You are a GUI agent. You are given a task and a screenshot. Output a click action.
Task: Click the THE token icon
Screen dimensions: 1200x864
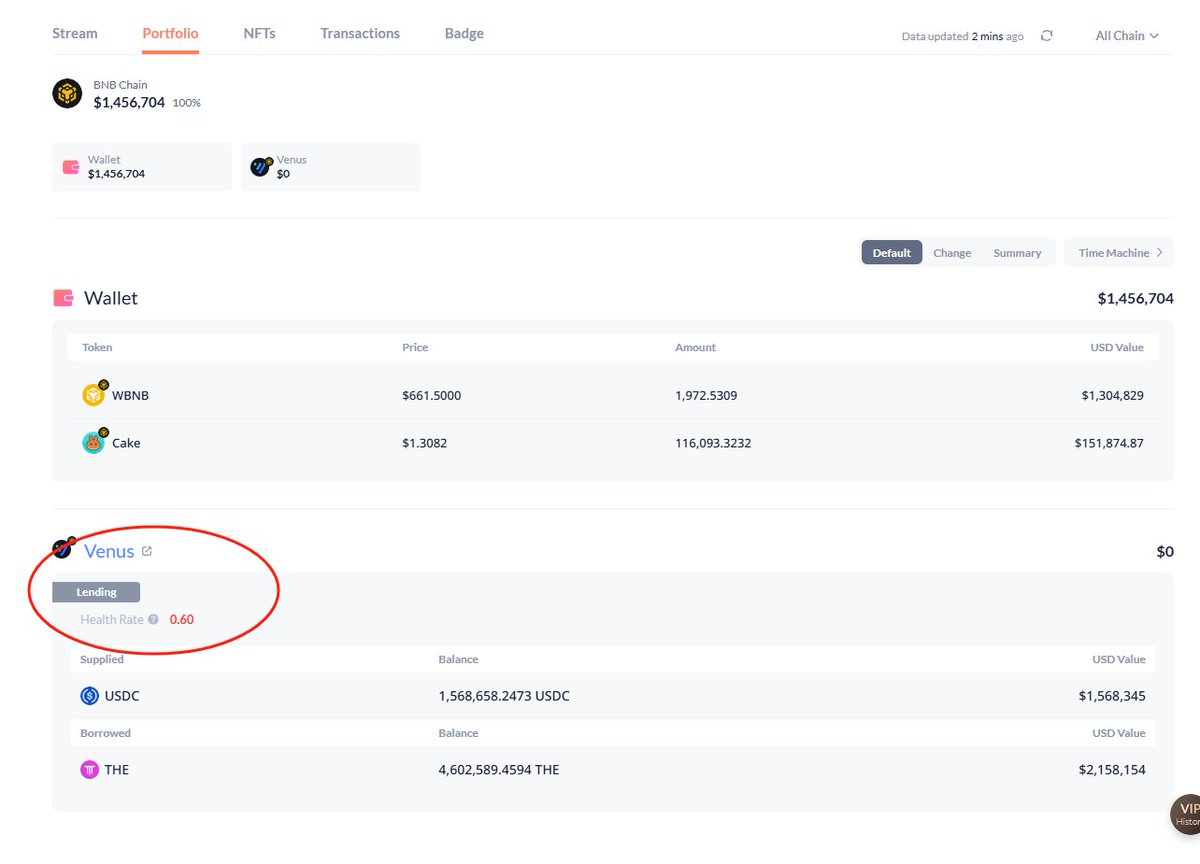[x=90, y=770]
